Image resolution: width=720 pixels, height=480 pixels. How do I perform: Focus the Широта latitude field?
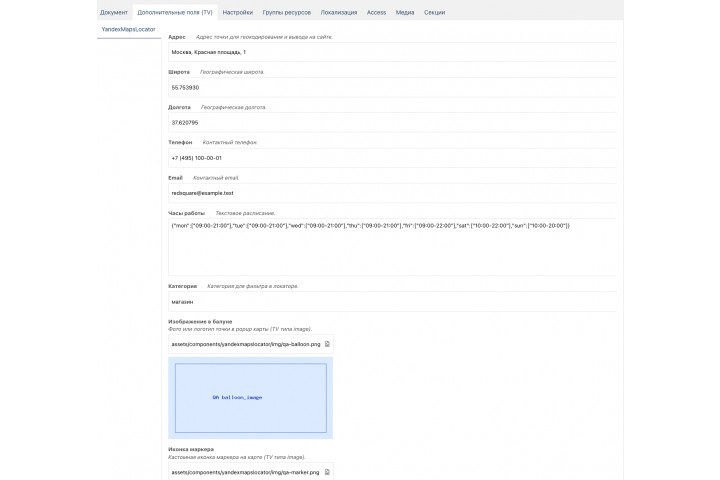click(392, 87)
